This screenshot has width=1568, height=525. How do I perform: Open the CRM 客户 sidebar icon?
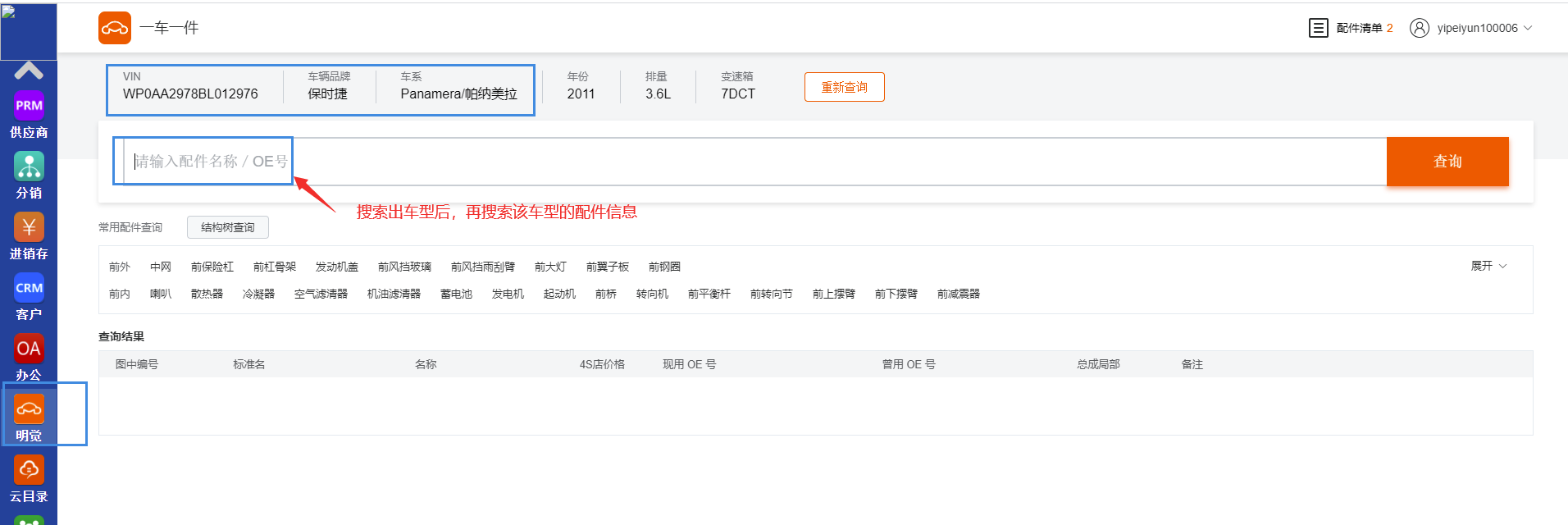point(29,289)
